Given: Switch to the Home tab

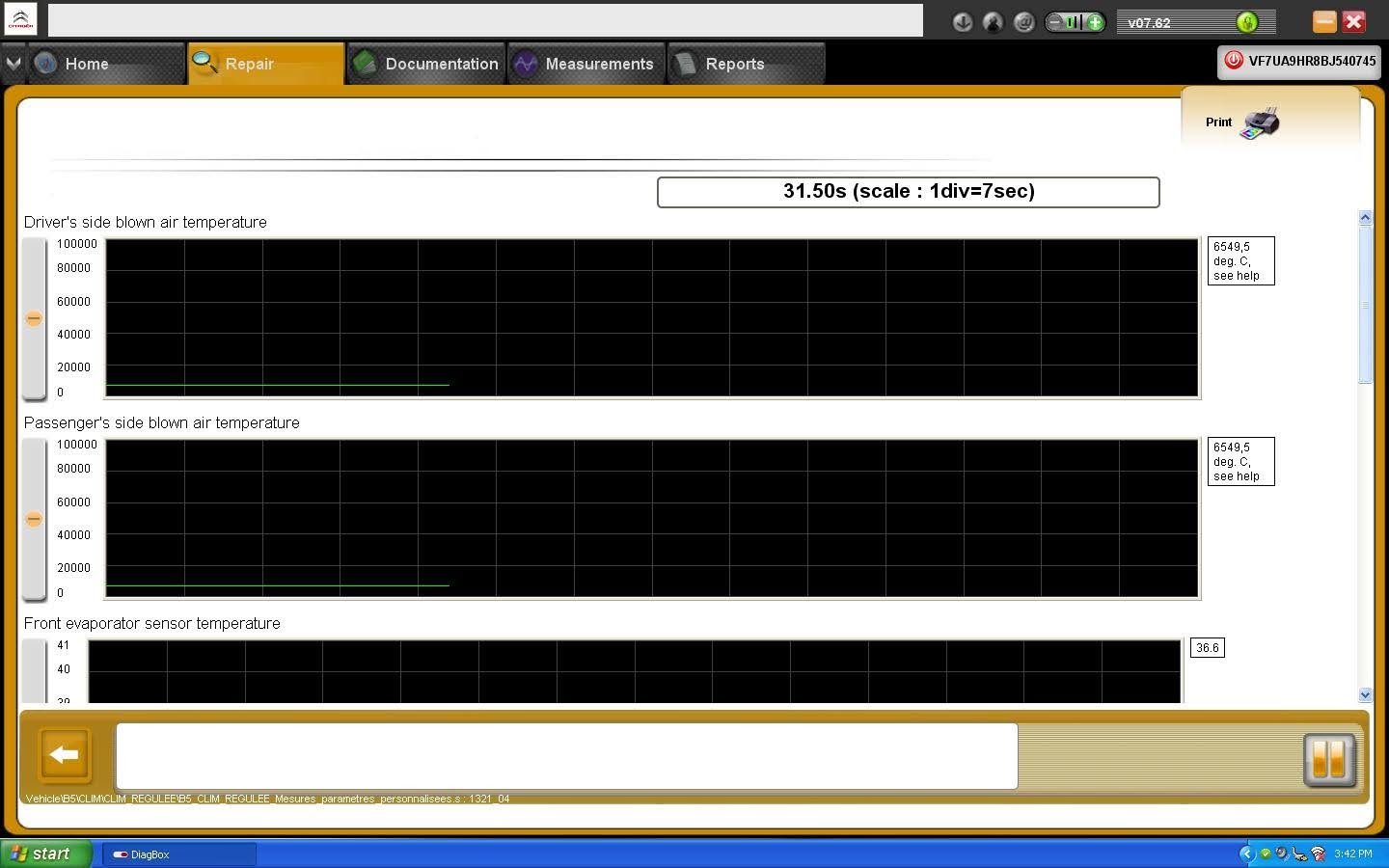Looking at the screenshot, I should [106, 64].
